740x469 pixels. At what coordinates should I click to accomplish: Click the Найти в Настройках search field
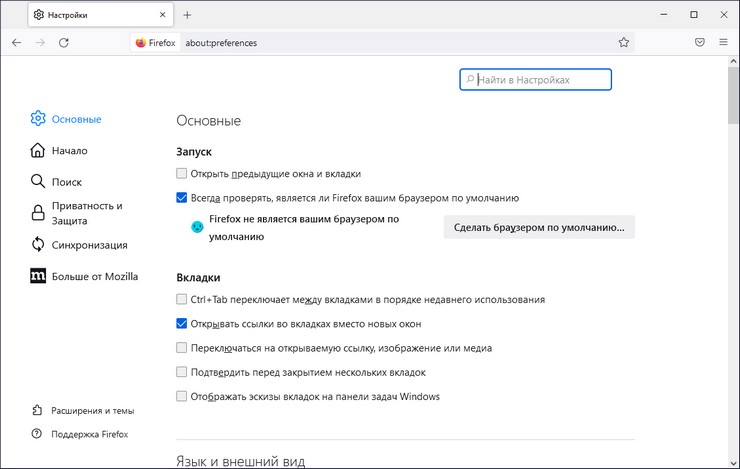point(540,79)
